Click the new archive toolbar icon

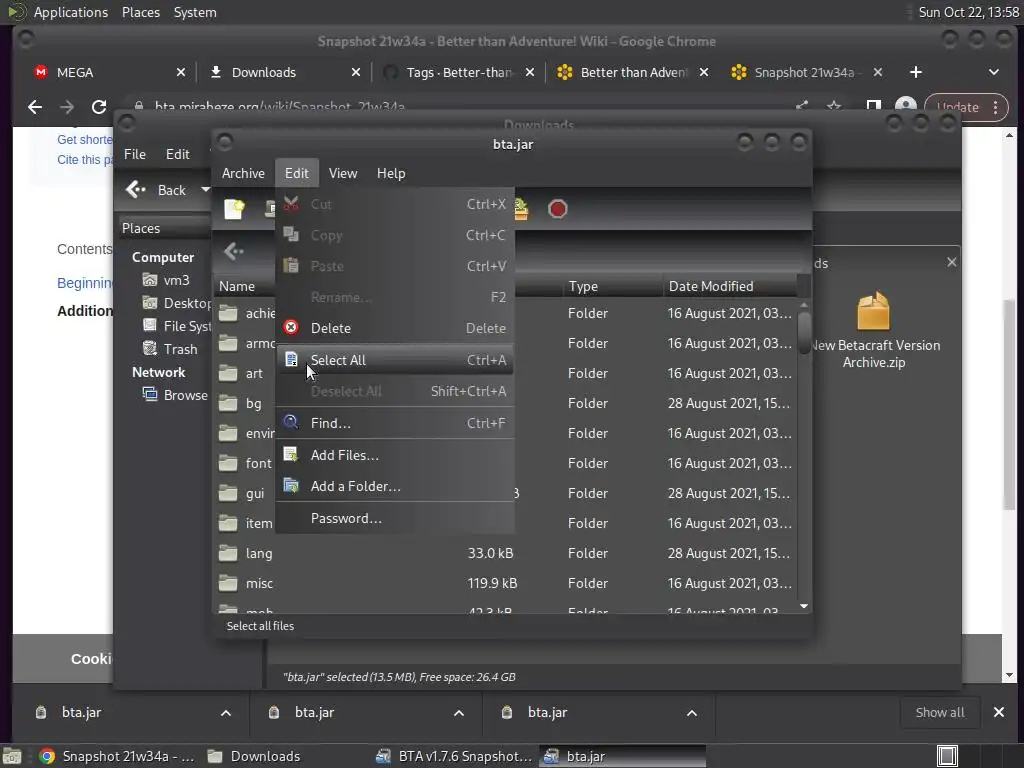click(234, 208)
